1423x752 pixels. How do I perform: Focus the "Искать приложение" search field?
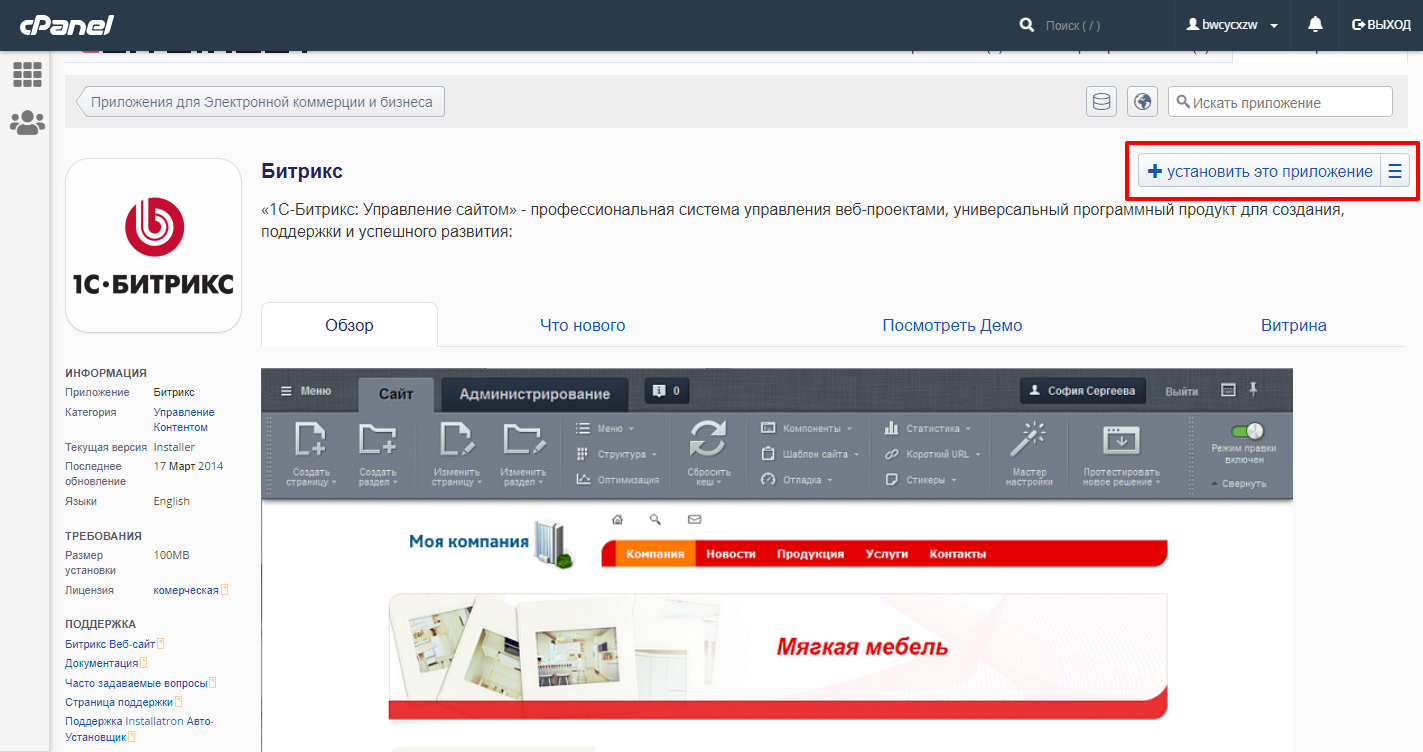pyautogui.click(x=1280, y=102)
